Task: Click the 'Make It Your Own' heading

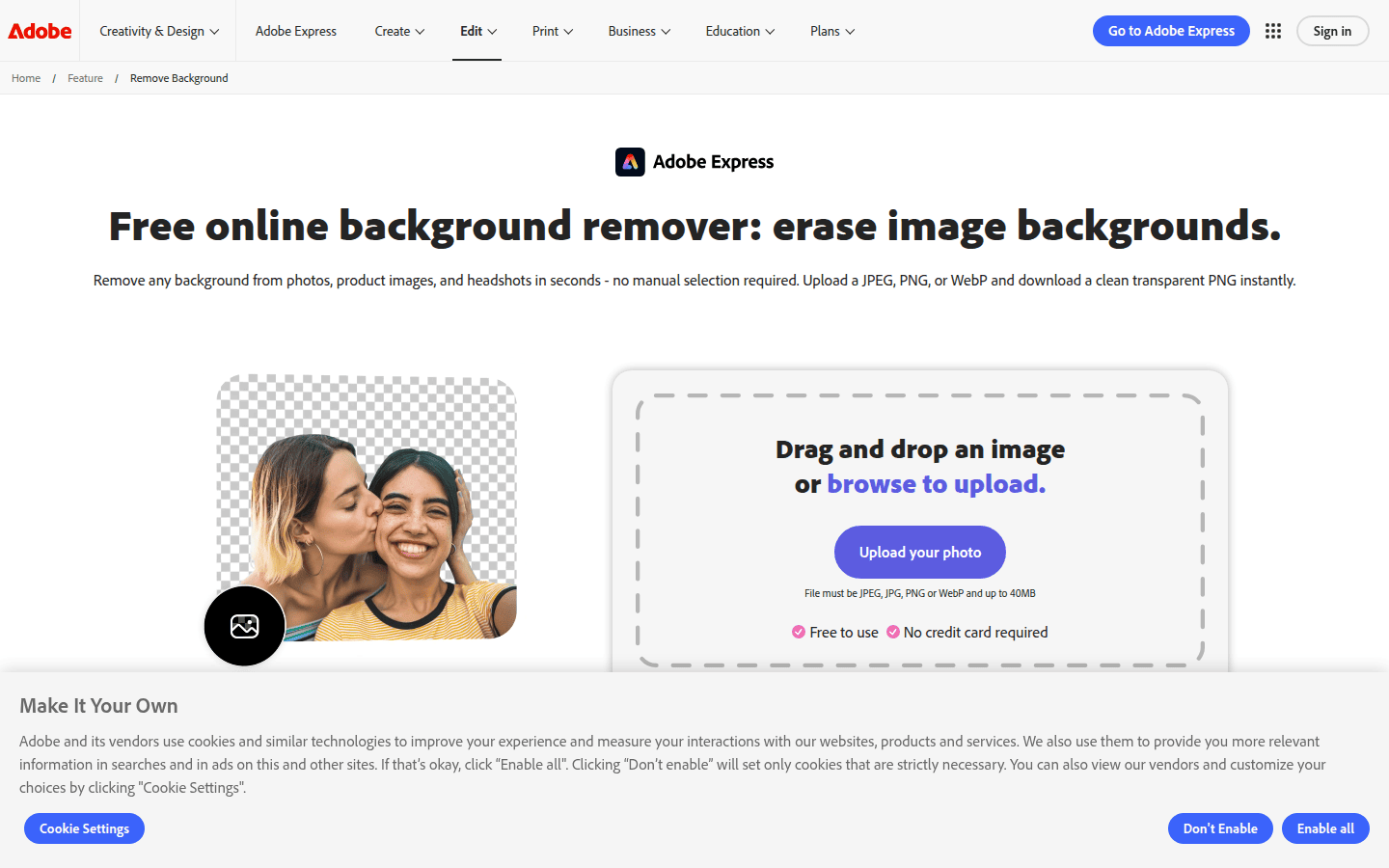Action: 98,706
